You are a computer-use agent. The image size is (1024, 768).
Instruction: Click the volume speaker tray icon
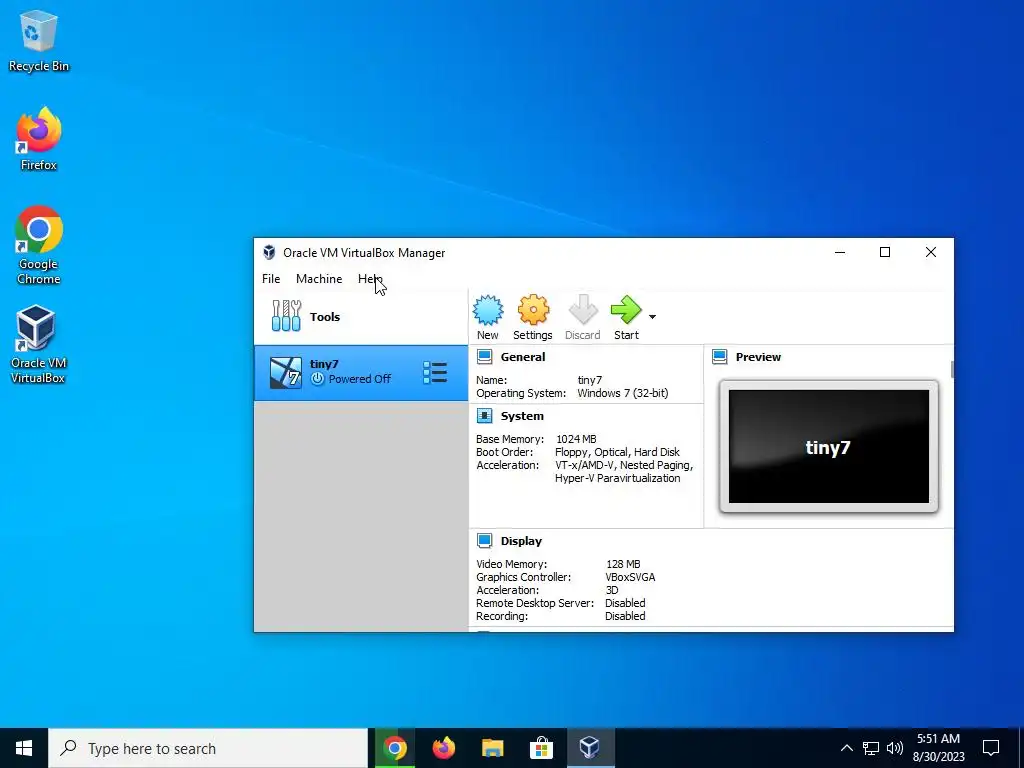point(895,748)
